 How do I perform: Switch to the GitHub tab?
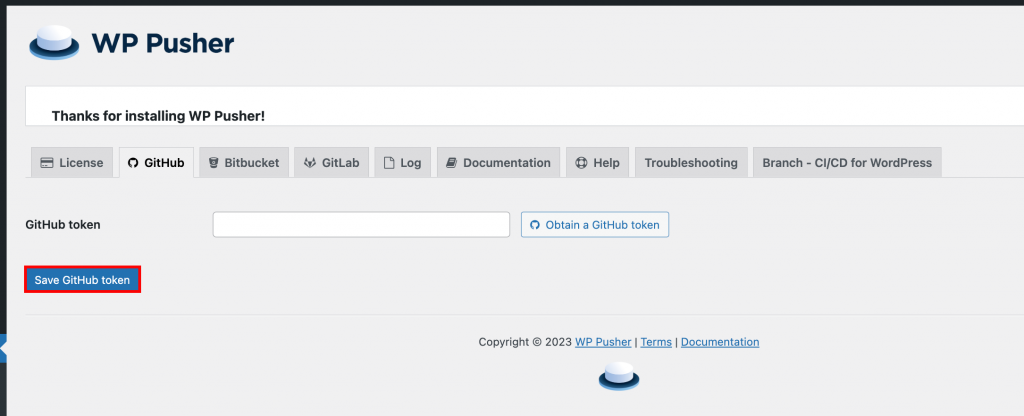[156, 163]
